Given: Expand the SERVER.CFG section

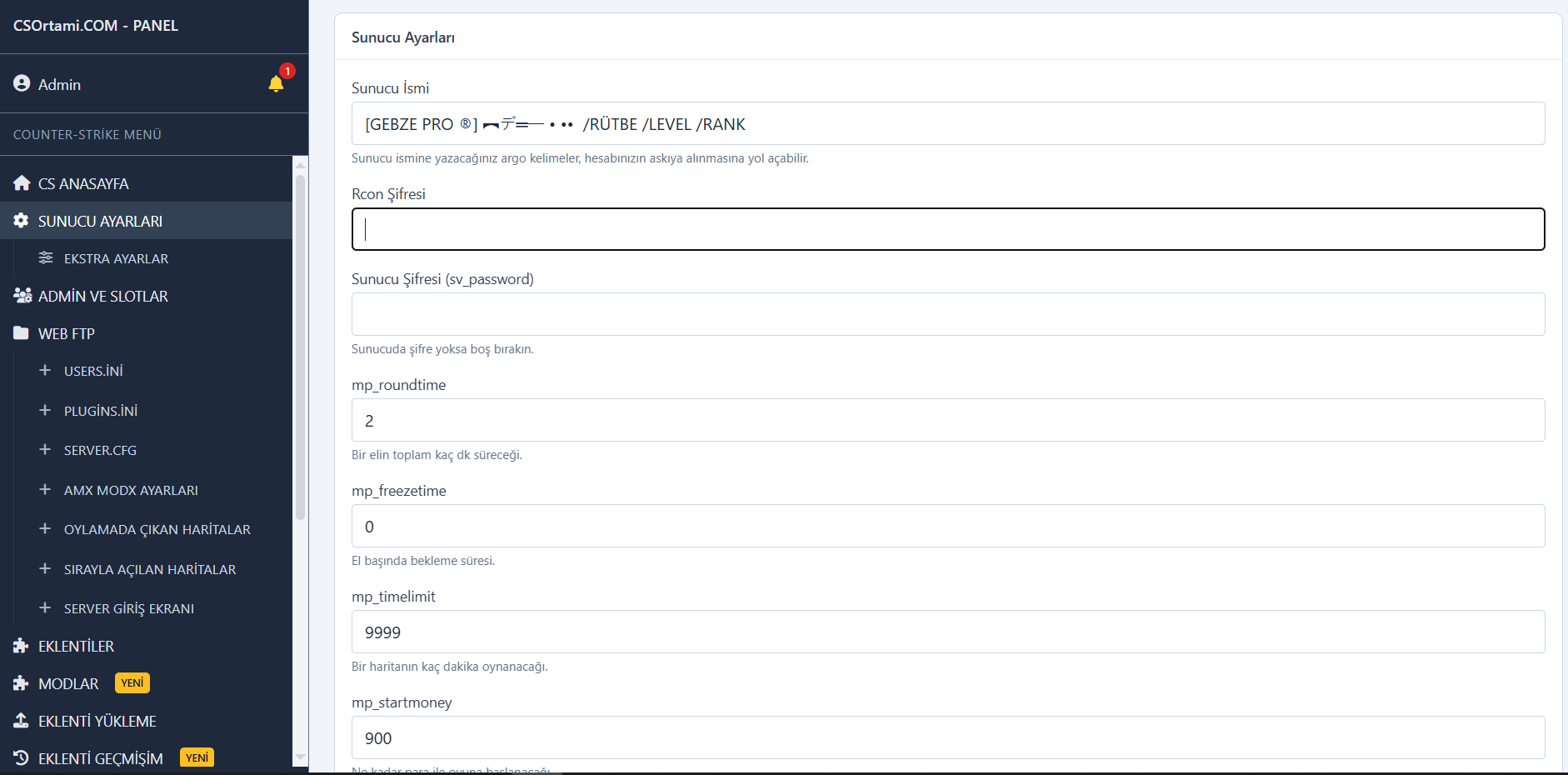Looking at the screenshot, I should [100, 450].
